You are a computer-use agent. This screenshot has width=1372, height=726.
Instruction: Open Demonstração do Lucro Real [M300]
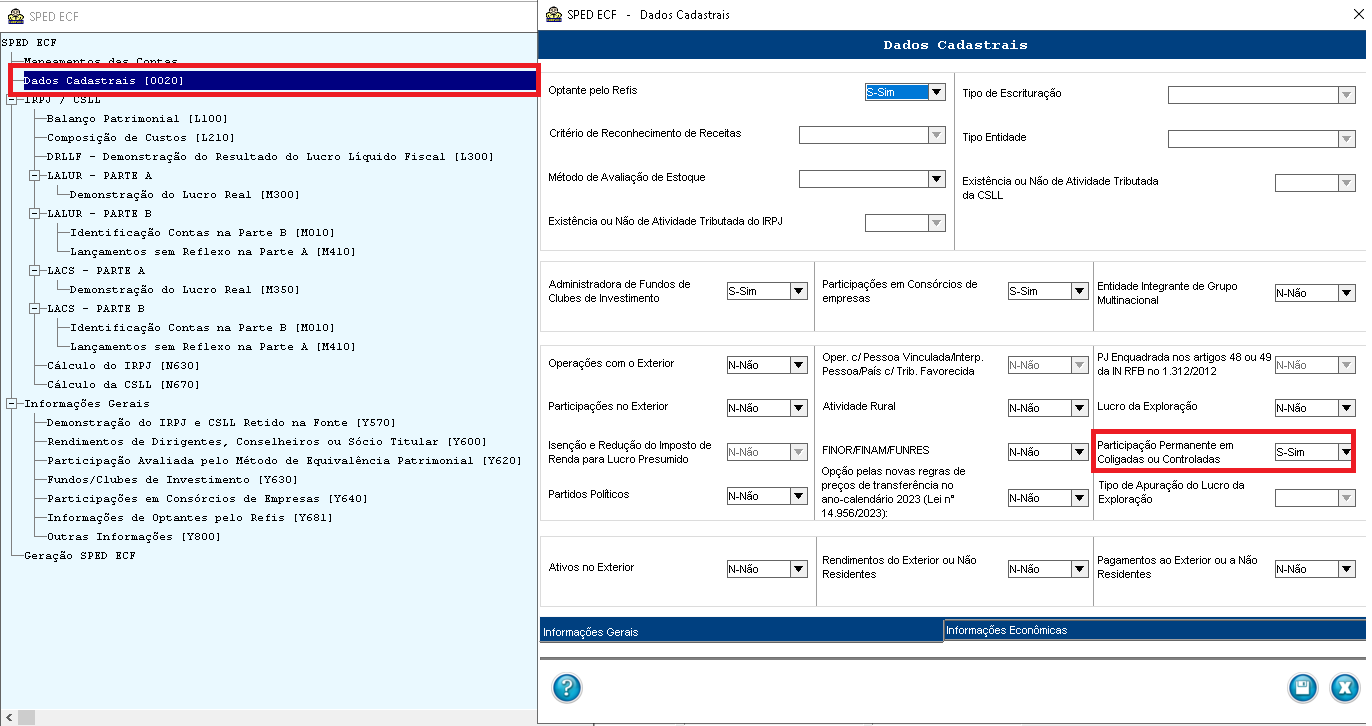point(184,194)
